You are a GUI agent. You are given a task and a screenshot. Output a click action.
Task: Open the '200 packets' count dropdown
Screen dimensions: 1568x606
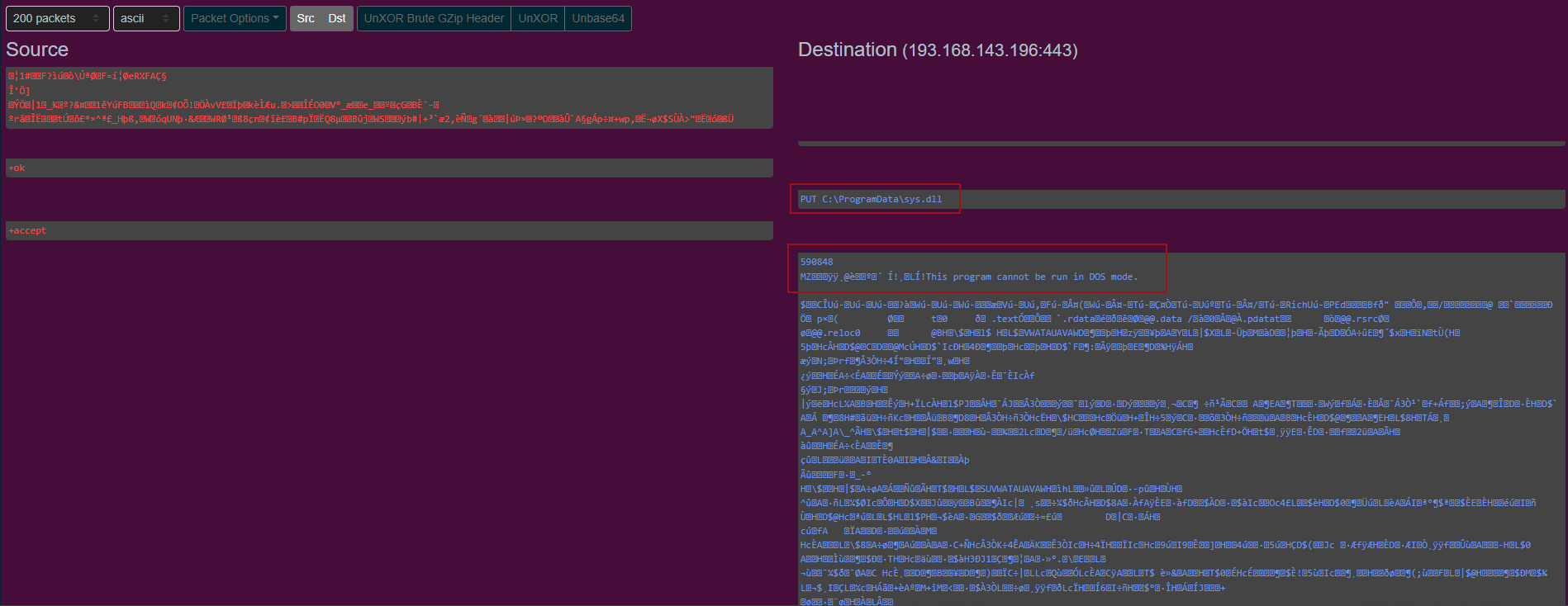click(x=57, y=18)
